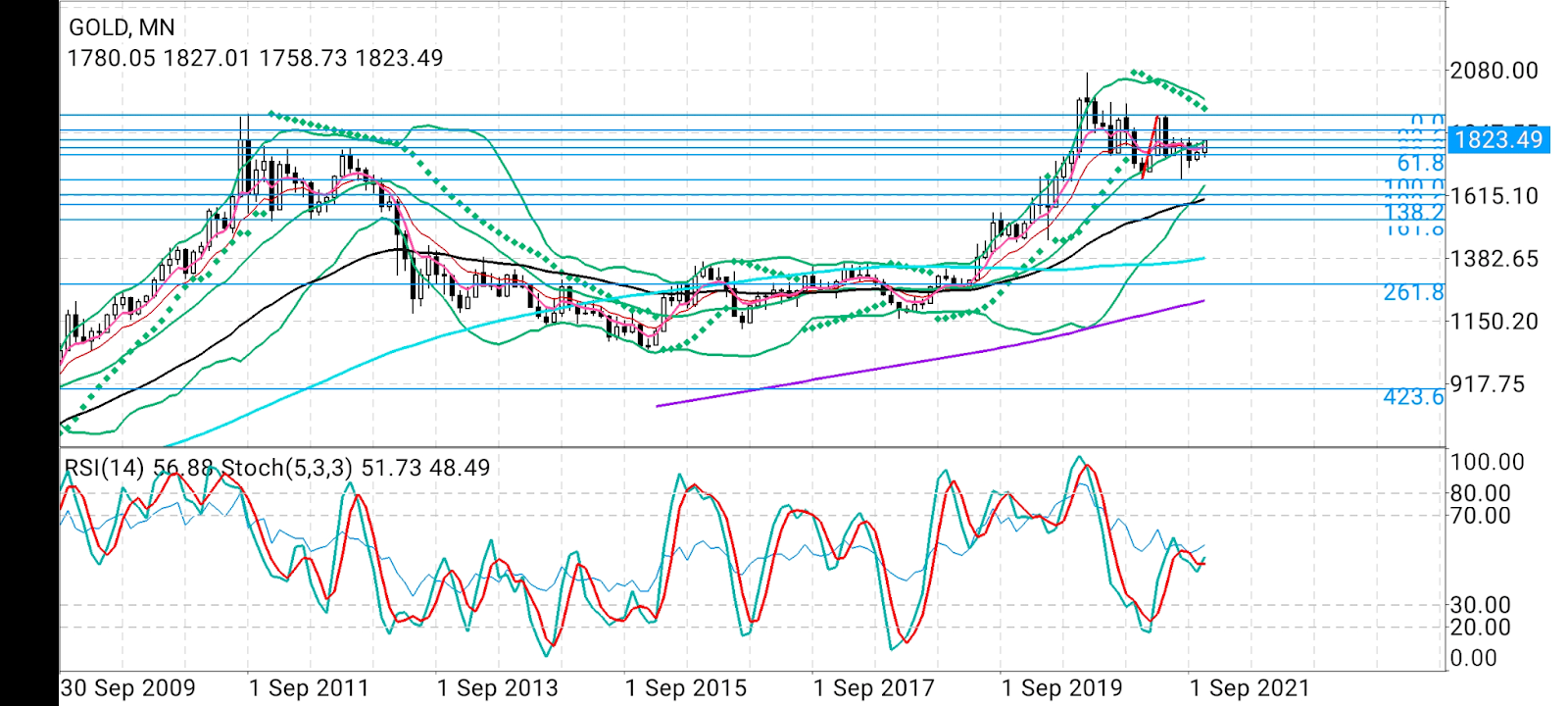This screenshot has height=706, width=1568.
Task: Click the 80.00 oscillator scale value
Action: click(1481, 493)
